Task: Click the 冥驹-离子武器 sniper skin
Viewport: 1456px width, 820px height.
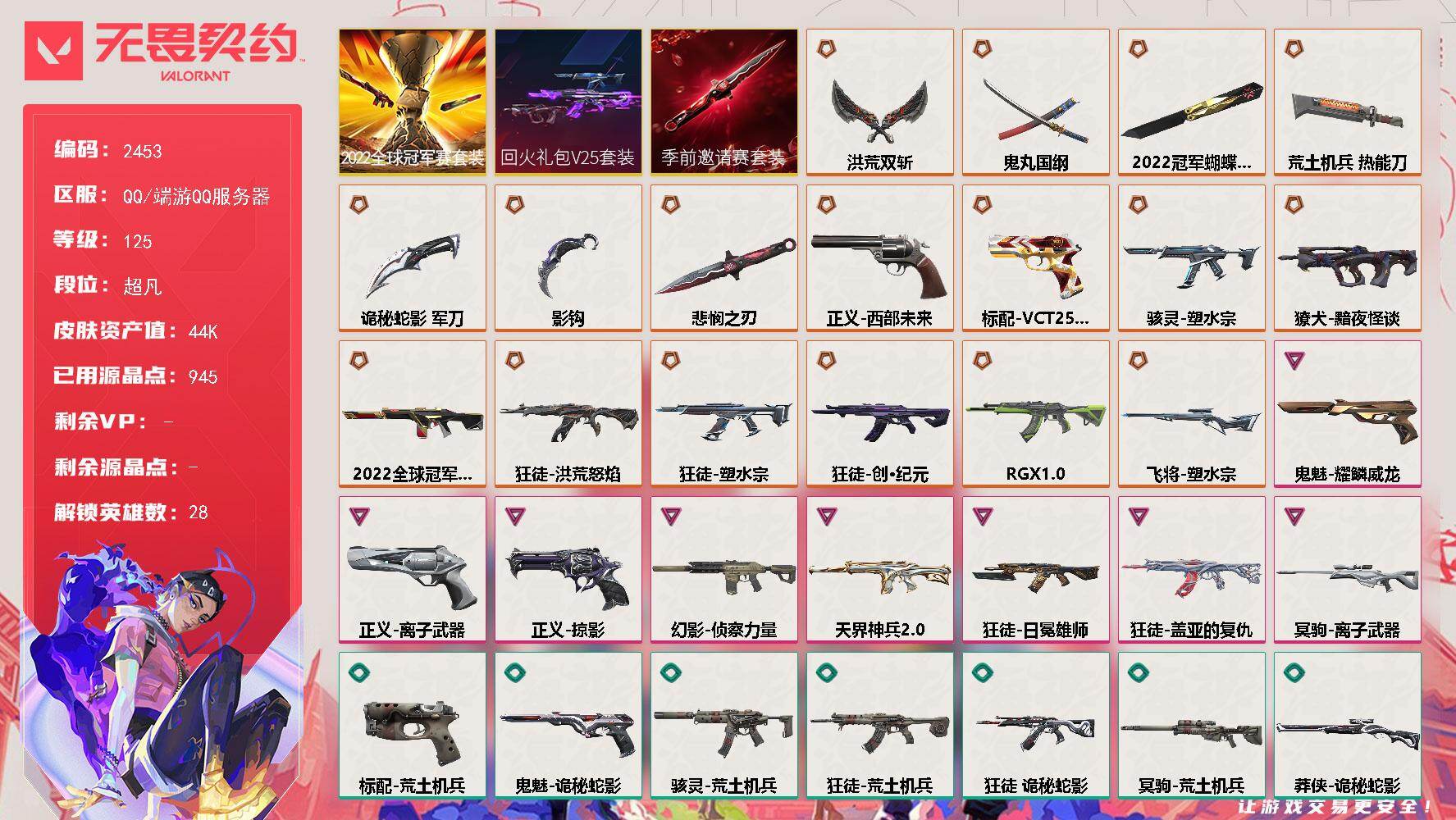Action: [x=1347, y=570]
